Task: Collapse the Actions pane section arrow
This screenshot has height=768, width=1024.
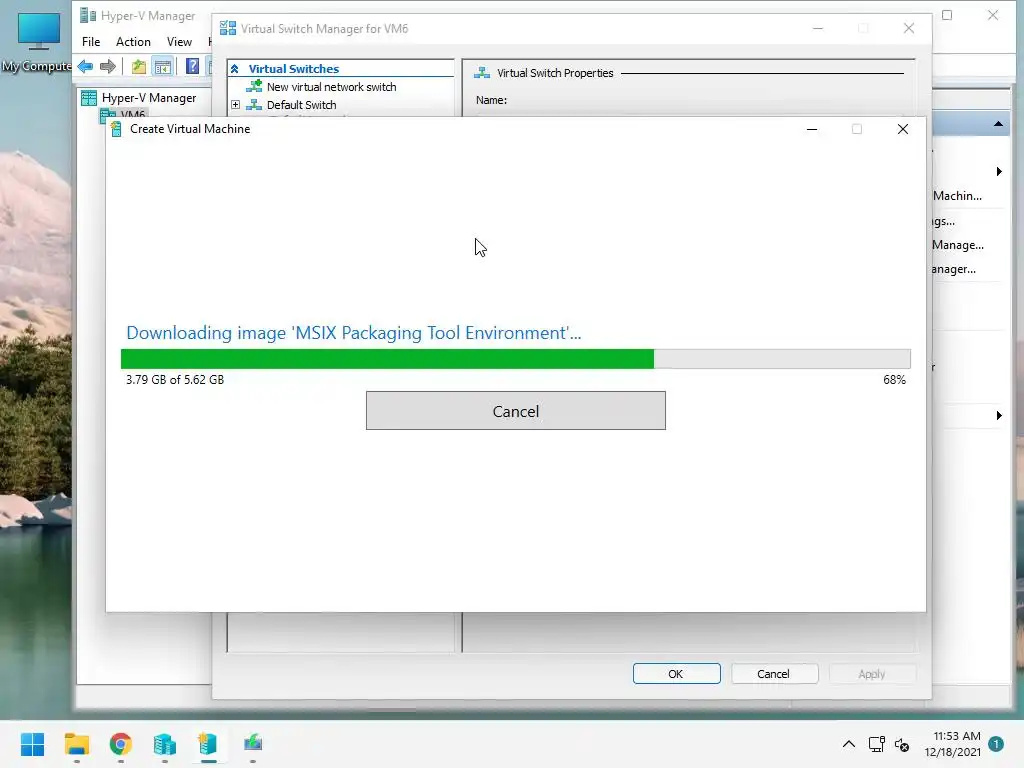Action: click(998, 123)
